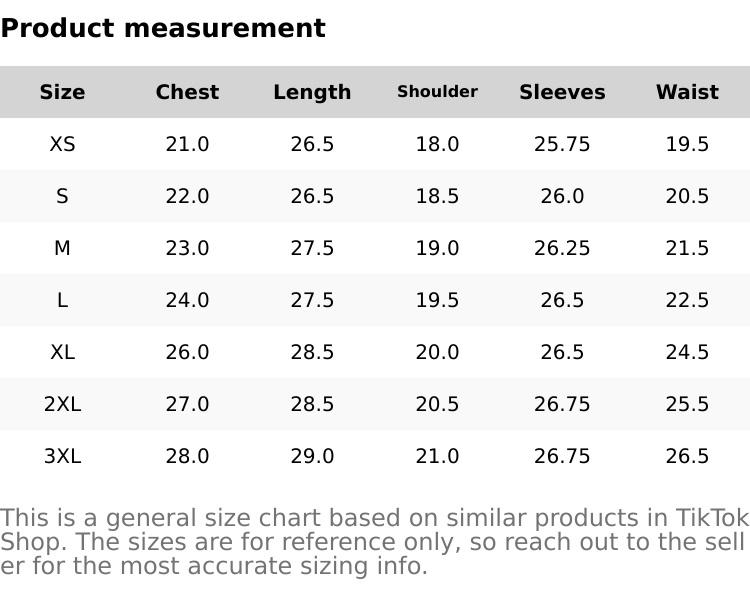Click the Shoulder column header
750x602 pixels.
[437, 92]
